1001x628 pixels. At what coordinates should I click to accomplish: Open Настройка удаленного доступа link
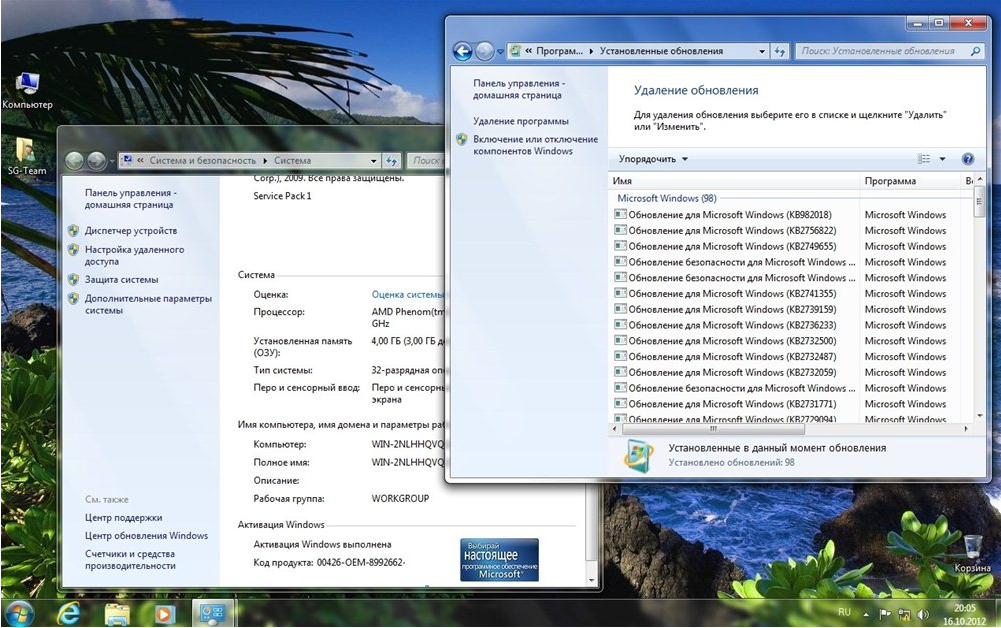(x=134, y=255)
